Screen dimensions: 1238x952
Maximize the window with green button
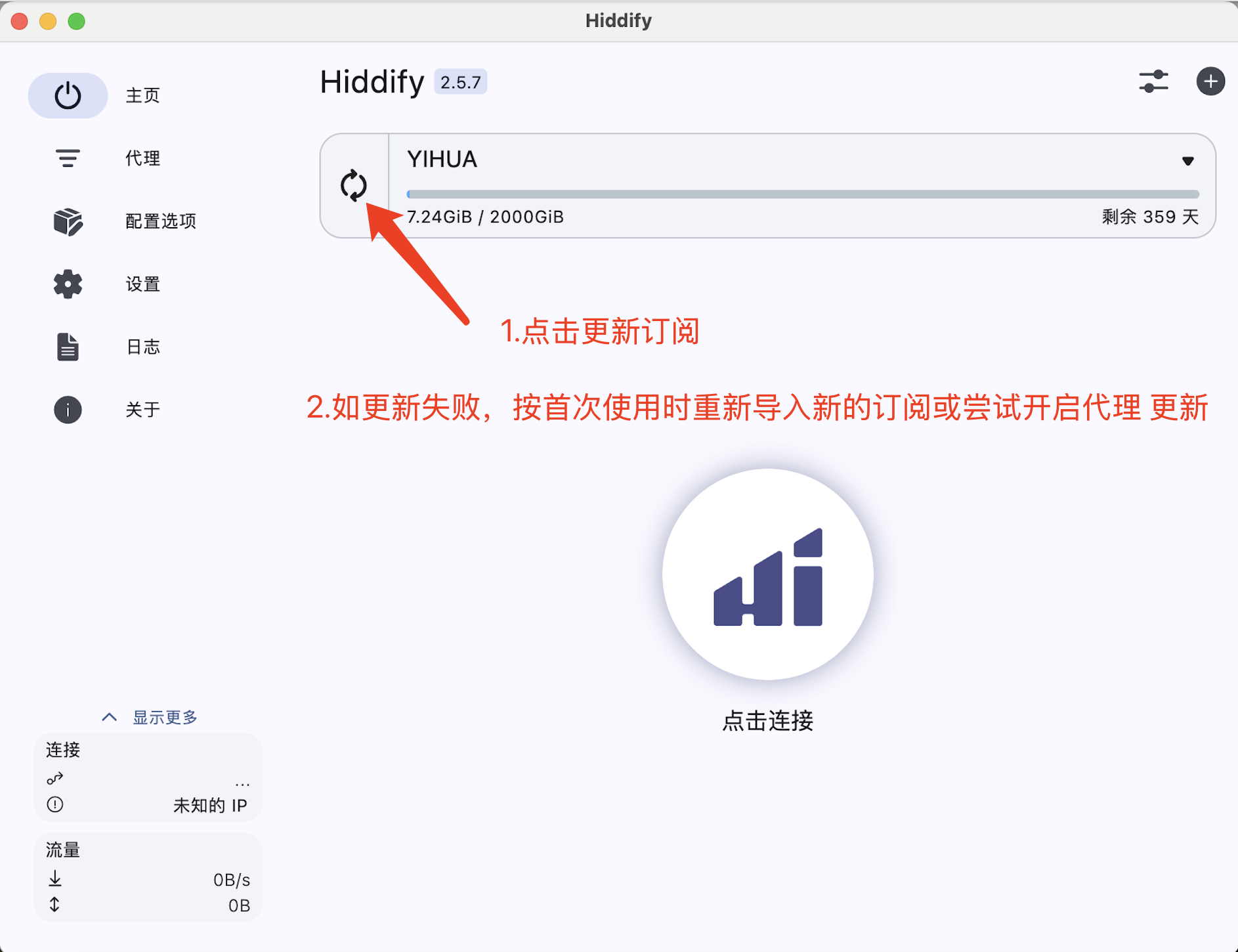(x=77, y=21)
